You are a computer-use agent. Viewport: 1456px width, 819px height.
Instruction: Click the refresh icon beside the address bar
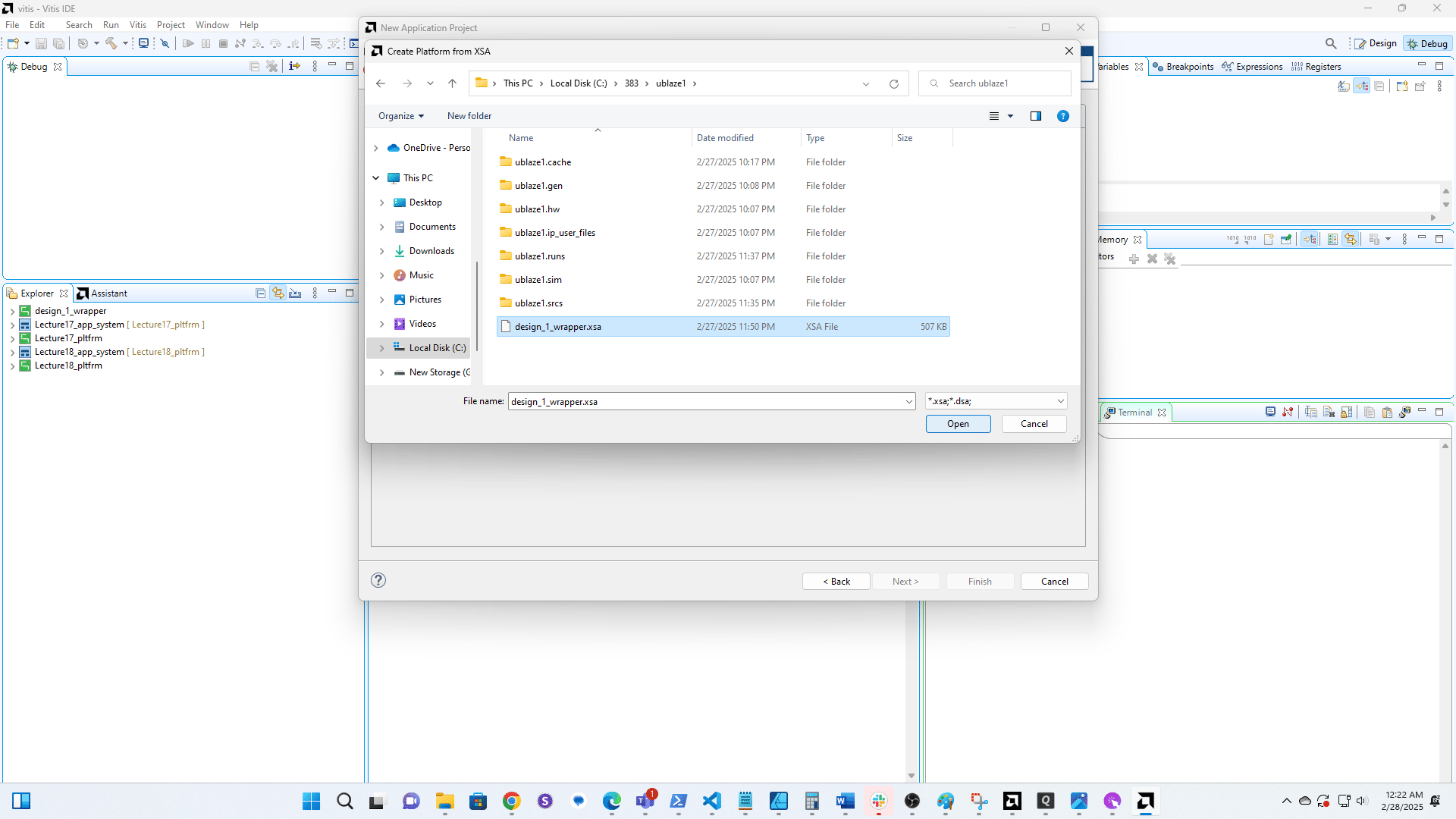[x=894, y=83]
